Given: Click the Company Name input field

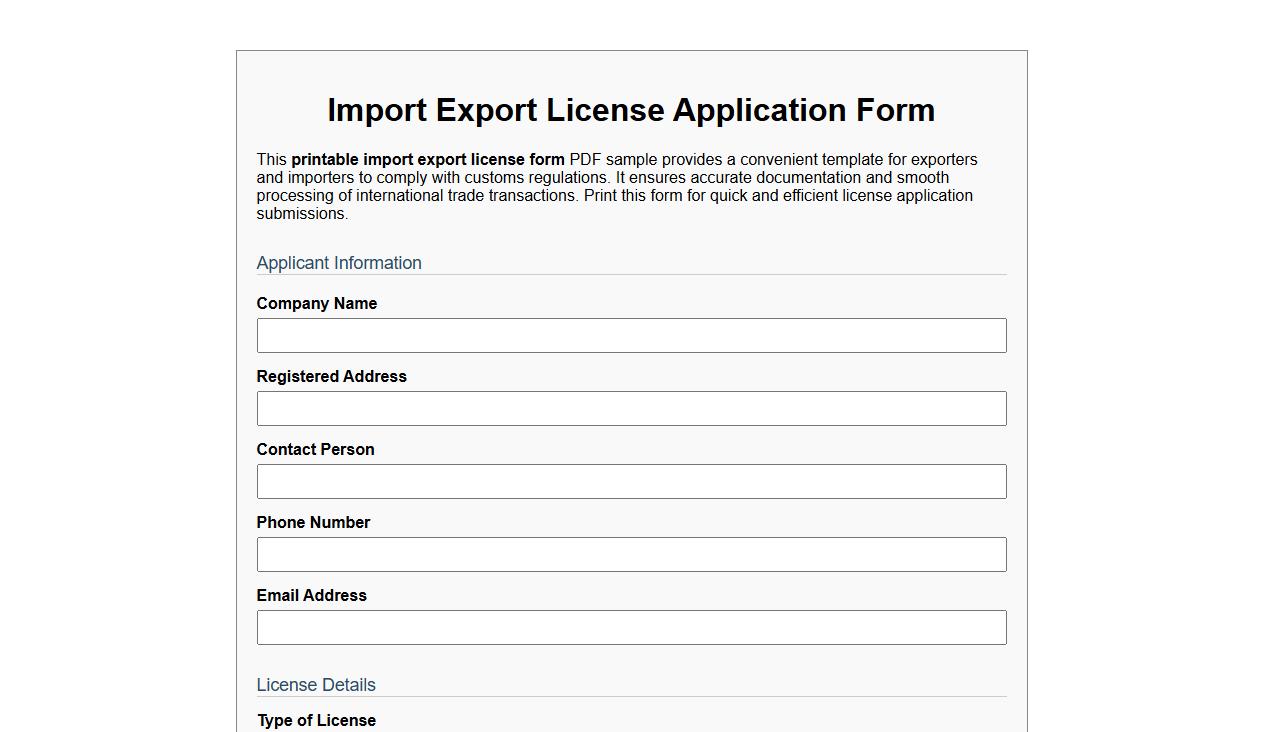Looking at the screenshot, I should point(631,335).
